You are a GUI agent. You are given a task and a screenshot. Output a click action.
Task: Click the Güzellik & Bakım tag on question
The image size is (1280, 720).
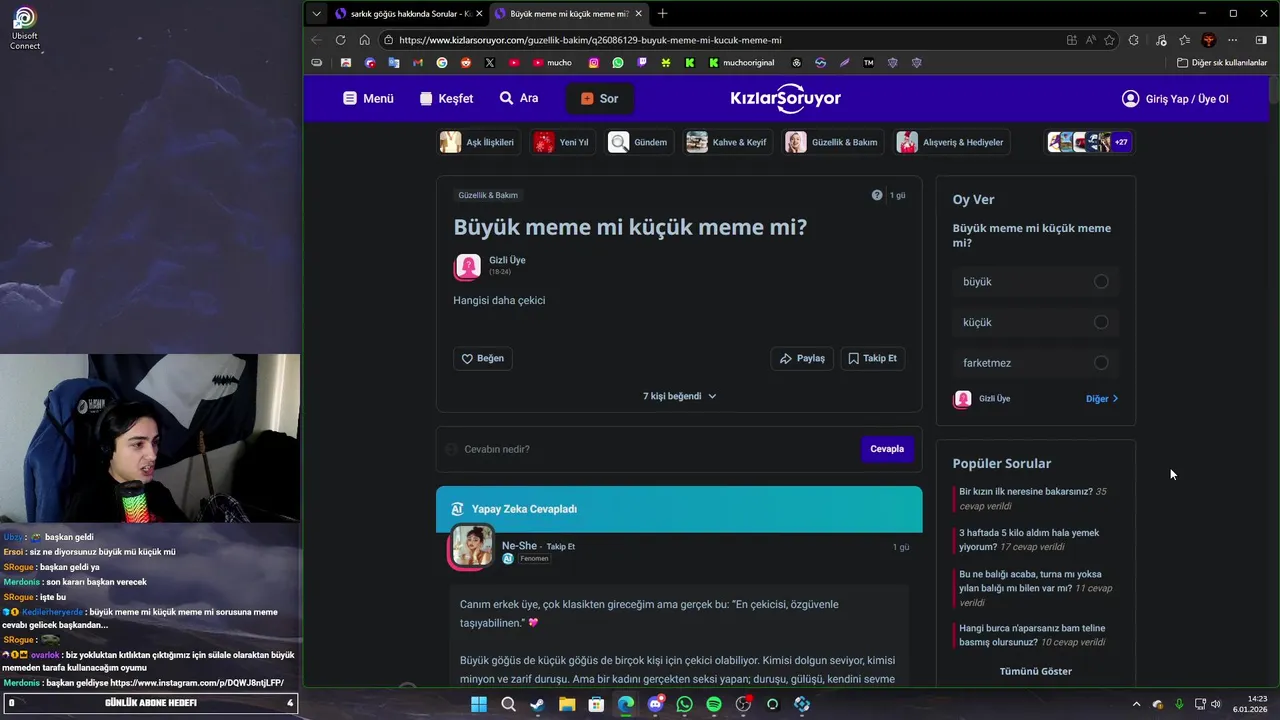[488, 195]
